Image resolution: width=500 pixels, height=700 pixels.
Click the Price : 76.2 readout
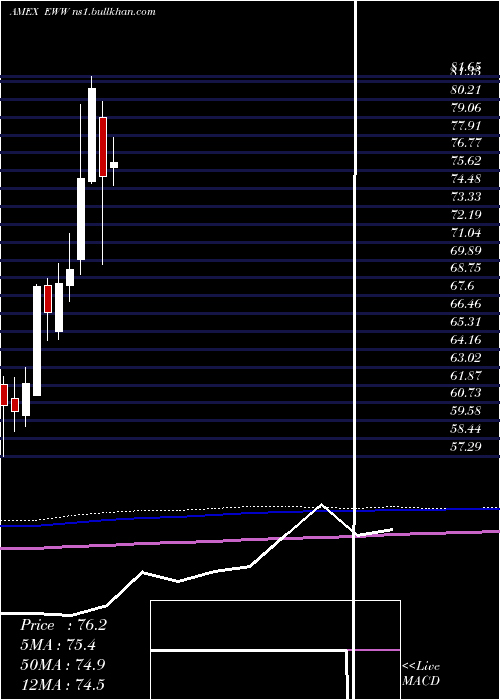click(x=63, y=625)
